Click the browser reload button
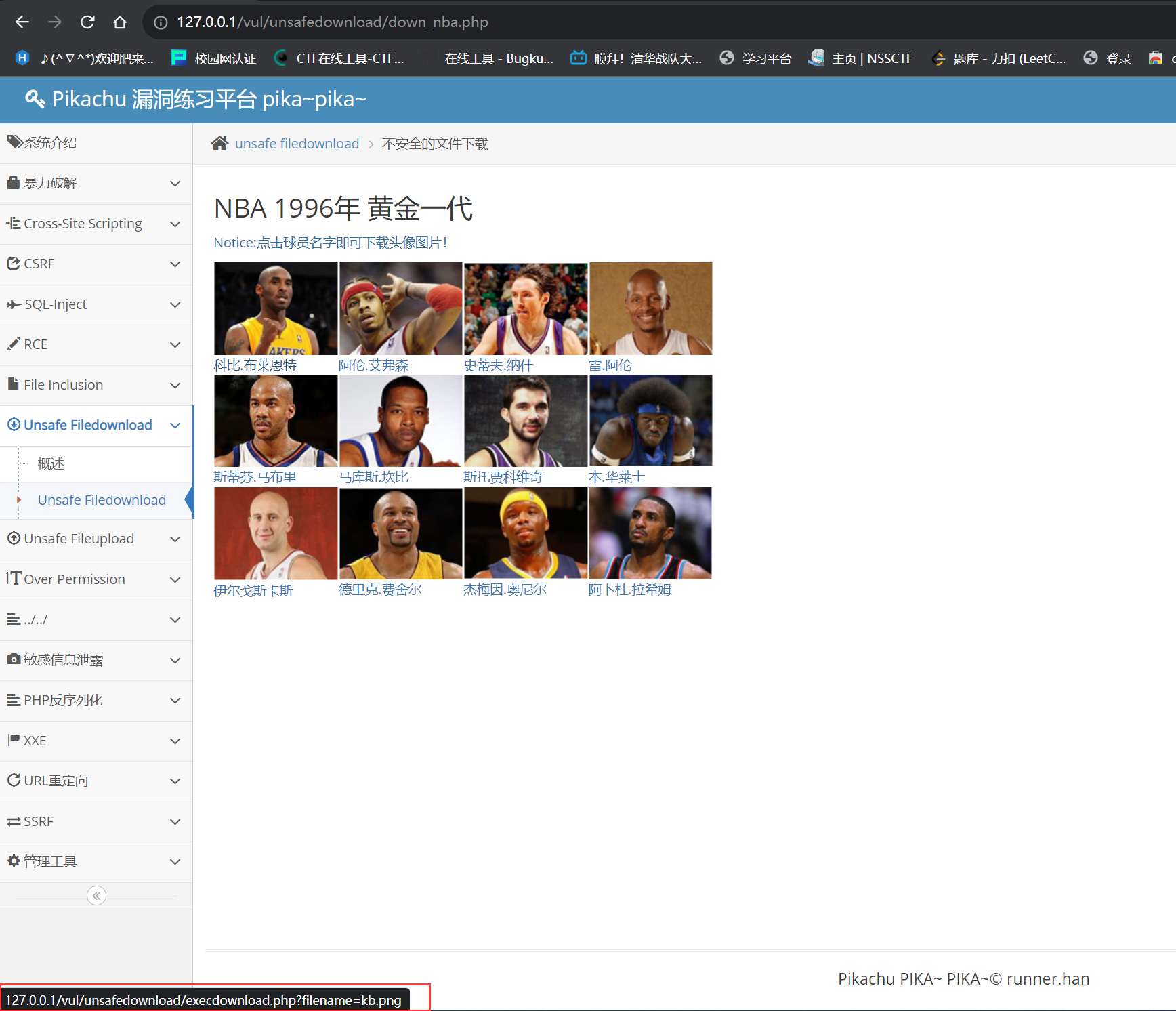1176x1011 pixels. [x=87, y=22]
